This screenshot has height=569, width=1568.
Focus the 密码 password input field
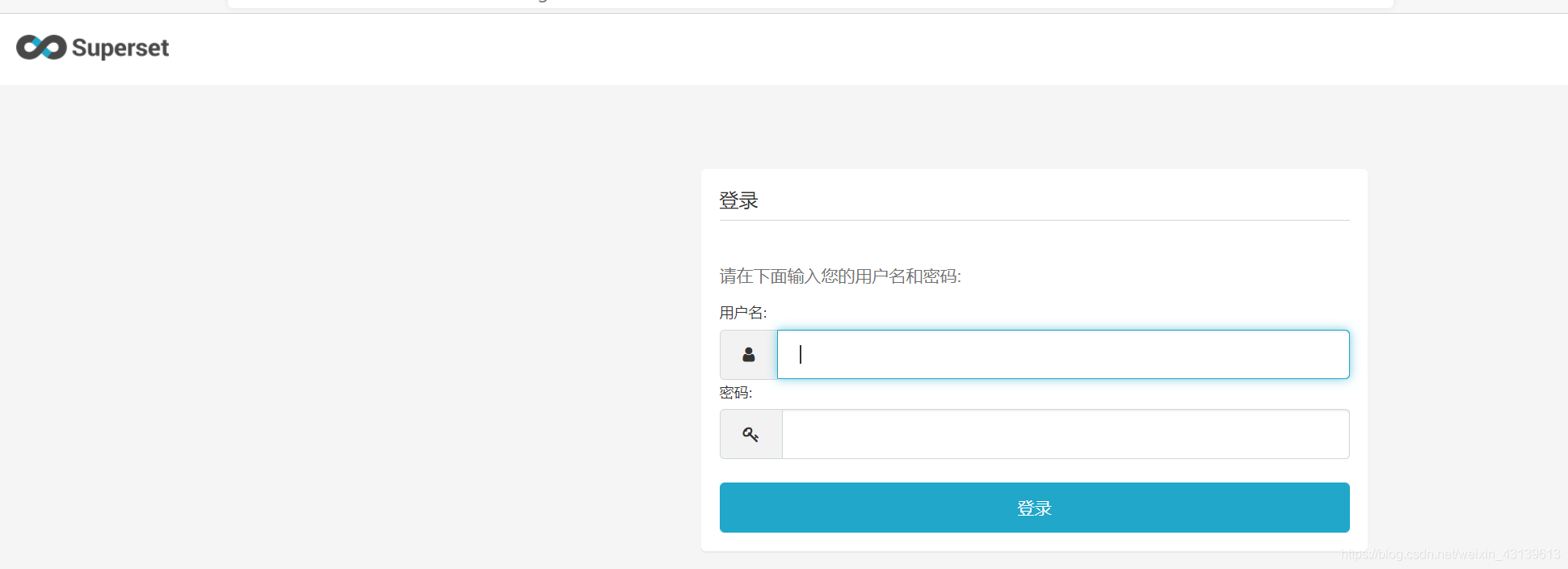1065,435
